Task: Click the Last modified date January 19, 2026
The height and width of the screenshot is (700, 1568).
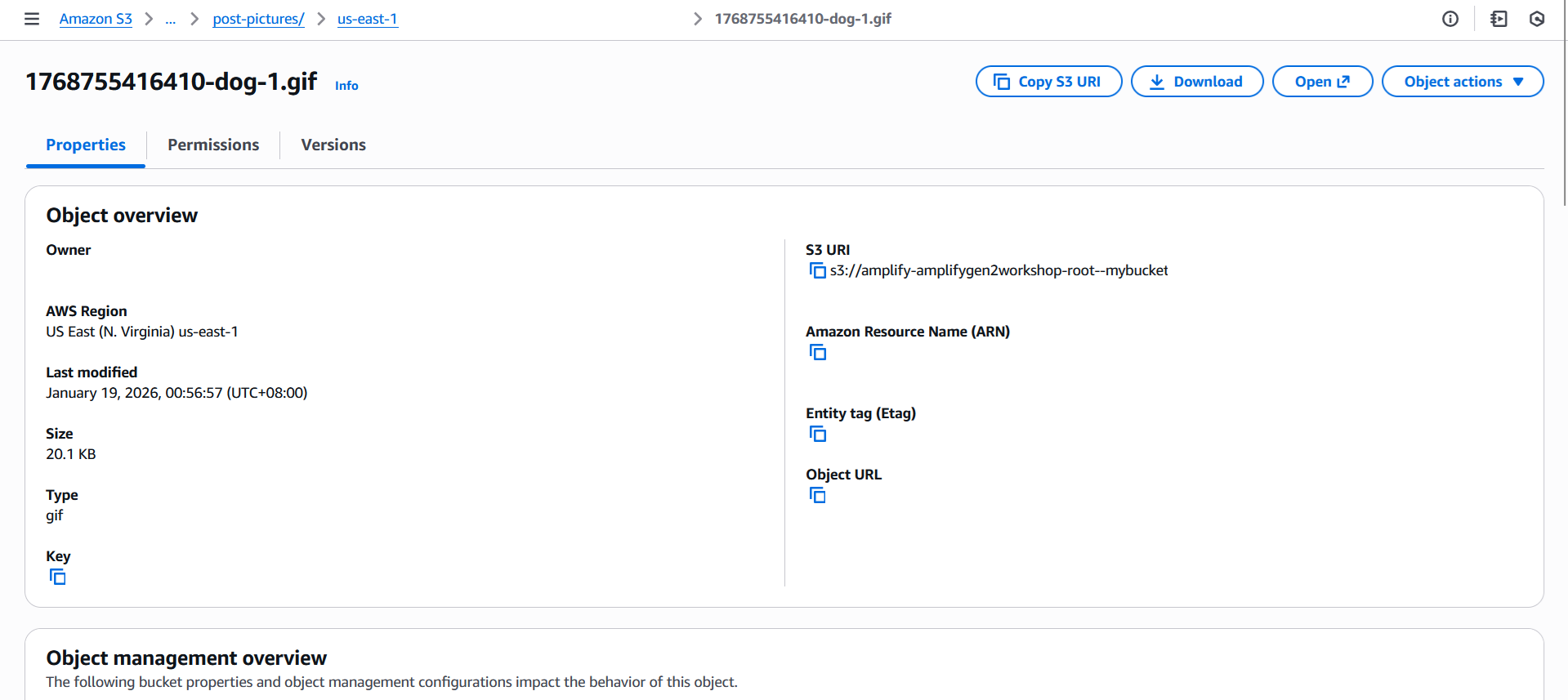Action: 176,393
